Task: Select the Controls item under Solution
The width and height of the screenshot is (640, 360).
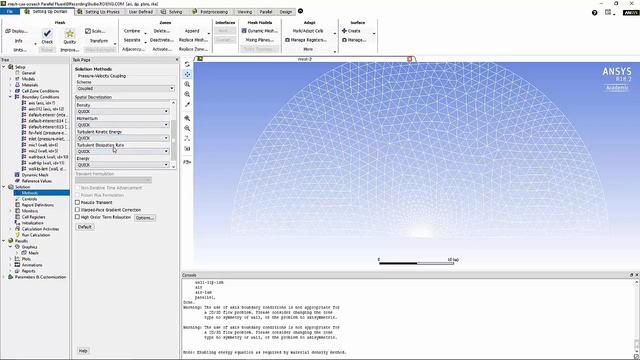Action: 29,199
